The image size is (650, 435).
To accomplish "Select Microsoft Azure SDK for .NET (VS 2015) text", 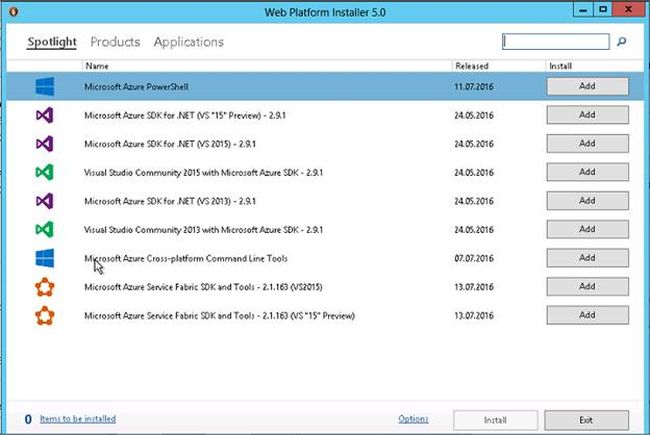I will [170, 144].
